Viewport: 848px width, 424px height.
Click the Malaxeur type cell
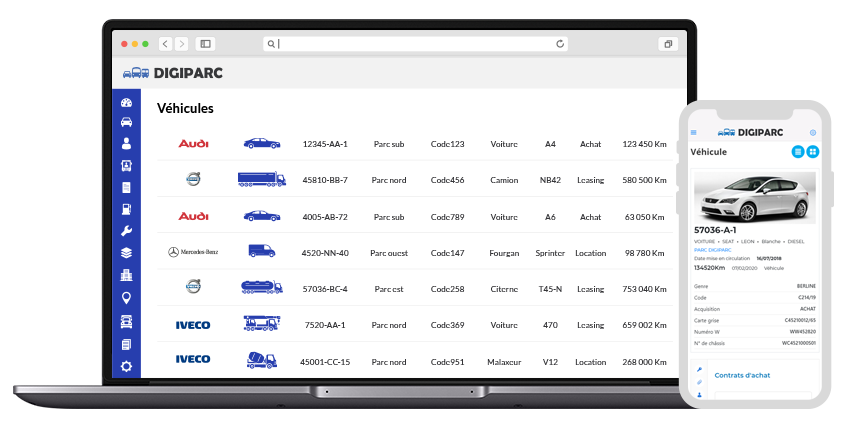[x=504, y=362]
